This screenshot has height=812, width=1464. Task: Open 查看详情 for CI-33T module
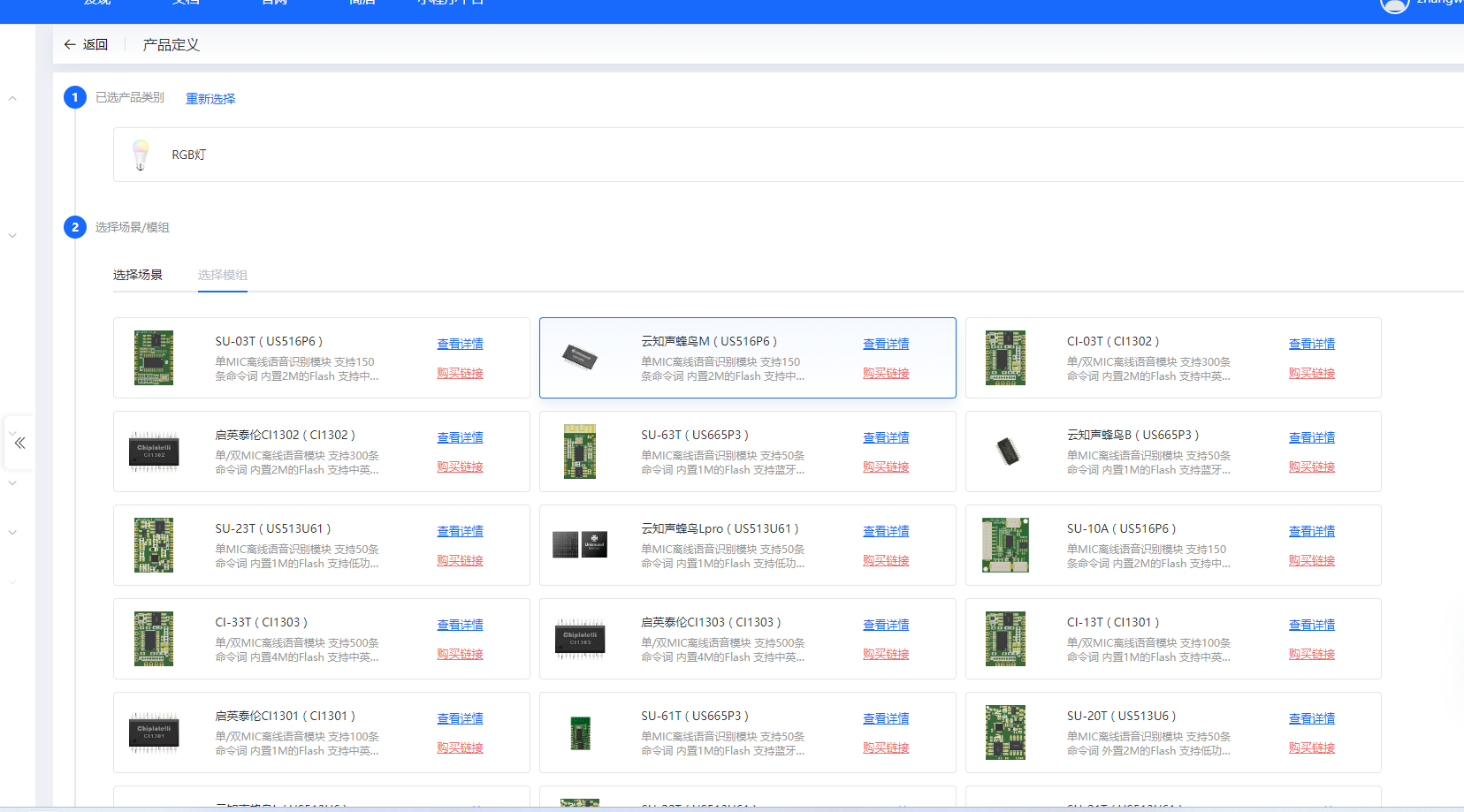click(460, 625)
